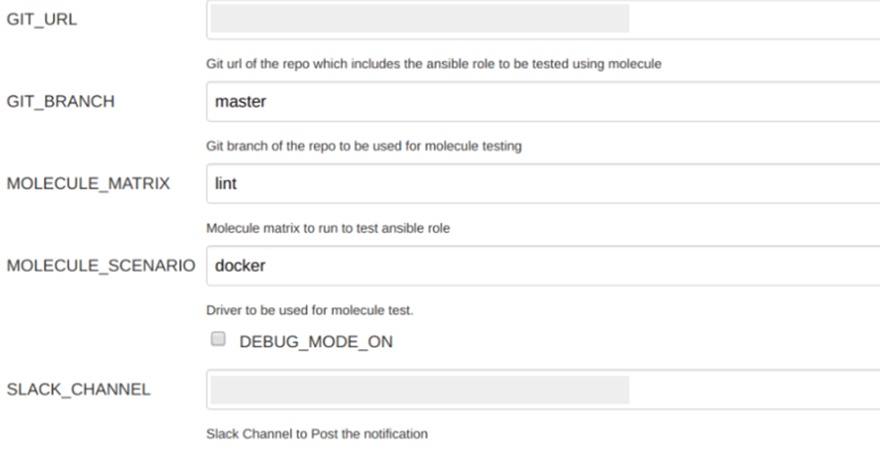Click the gray redacted value in SLACK_CHANNEL
The height and width of the screenshot is (458, 880).
pos(420,390)
